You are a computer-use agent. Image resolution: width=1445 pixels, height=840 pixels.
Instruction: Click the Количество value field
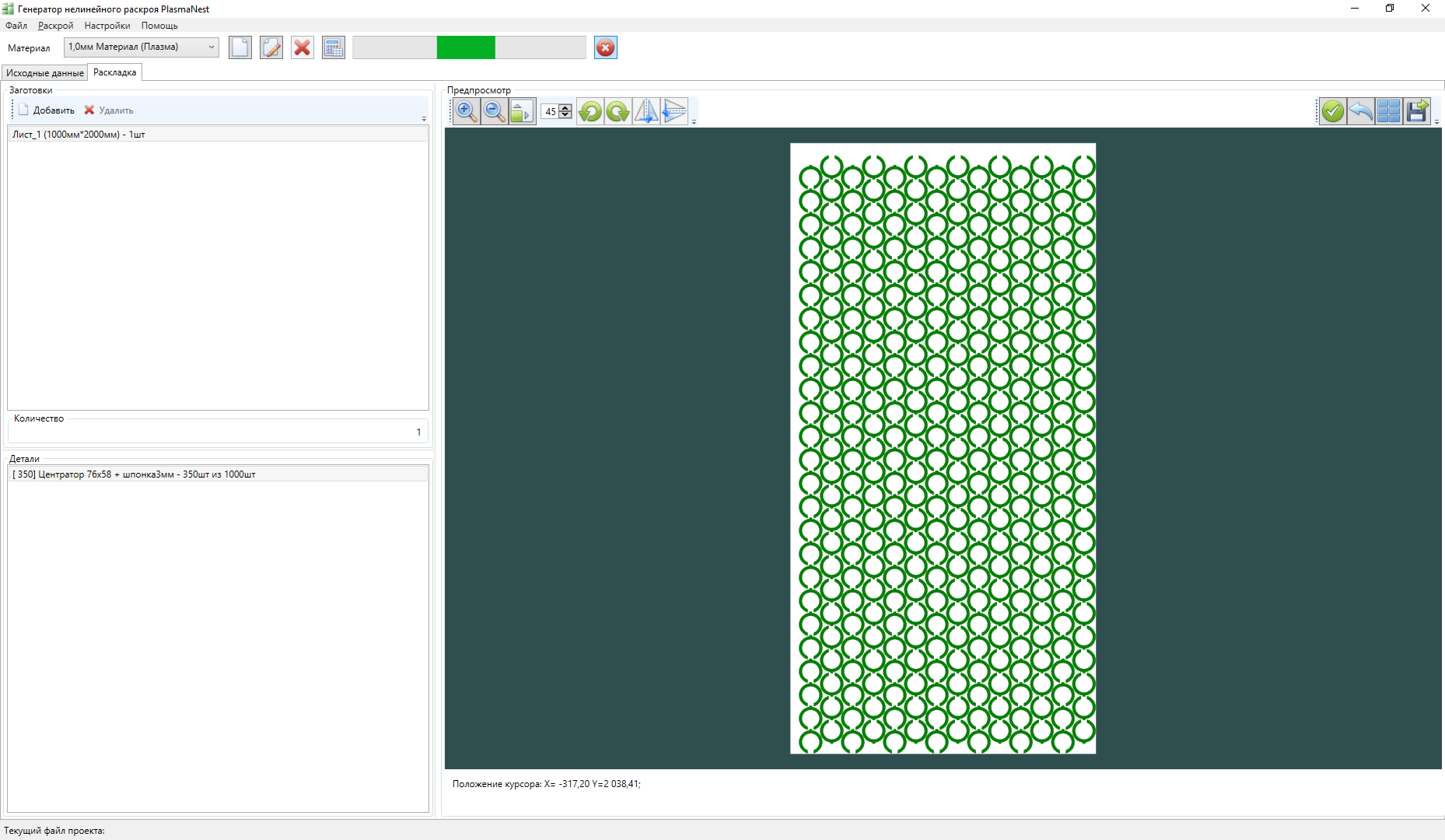click(218, 432)
